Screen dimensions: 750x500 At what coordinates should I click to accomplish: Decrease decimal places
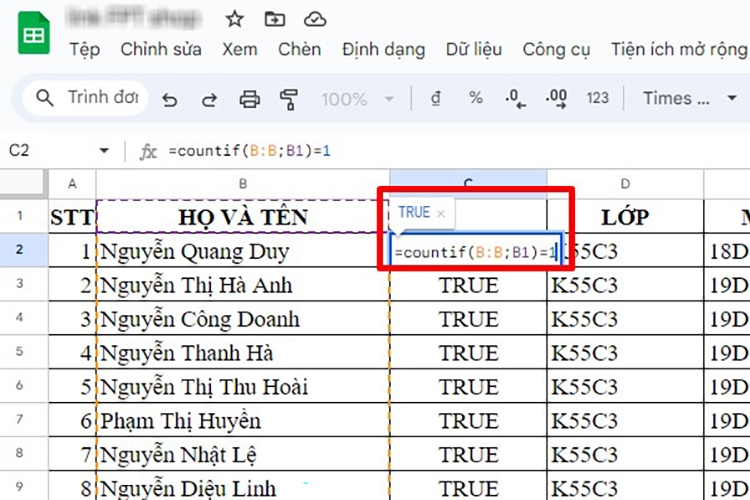pyautogui.click(x=516, y=99)
